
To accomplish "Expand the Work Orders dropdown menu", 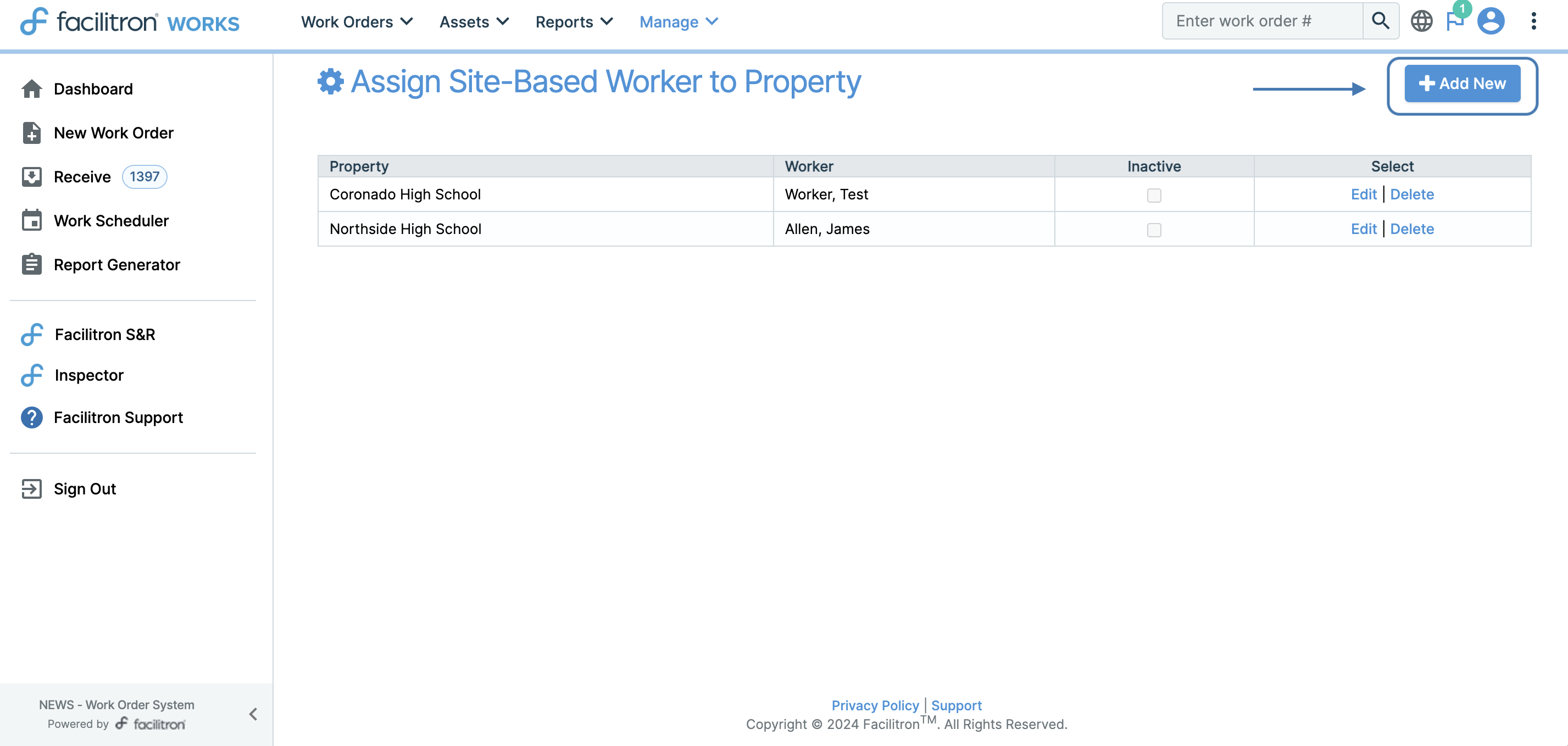I will [x=357, y=22].
